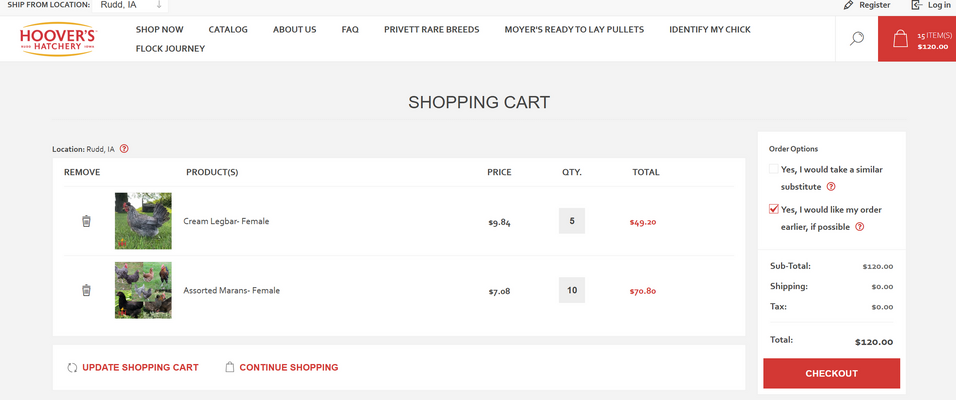Click the Order Options heading
The width and height of the screenshot is (956, 400).
[x=793, y=149]
